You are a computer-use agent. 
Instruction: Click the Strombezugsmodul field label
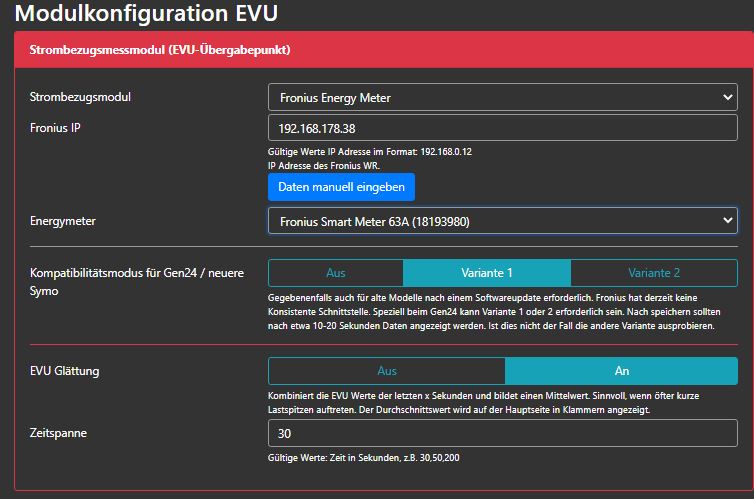click(x=81, y=97)
